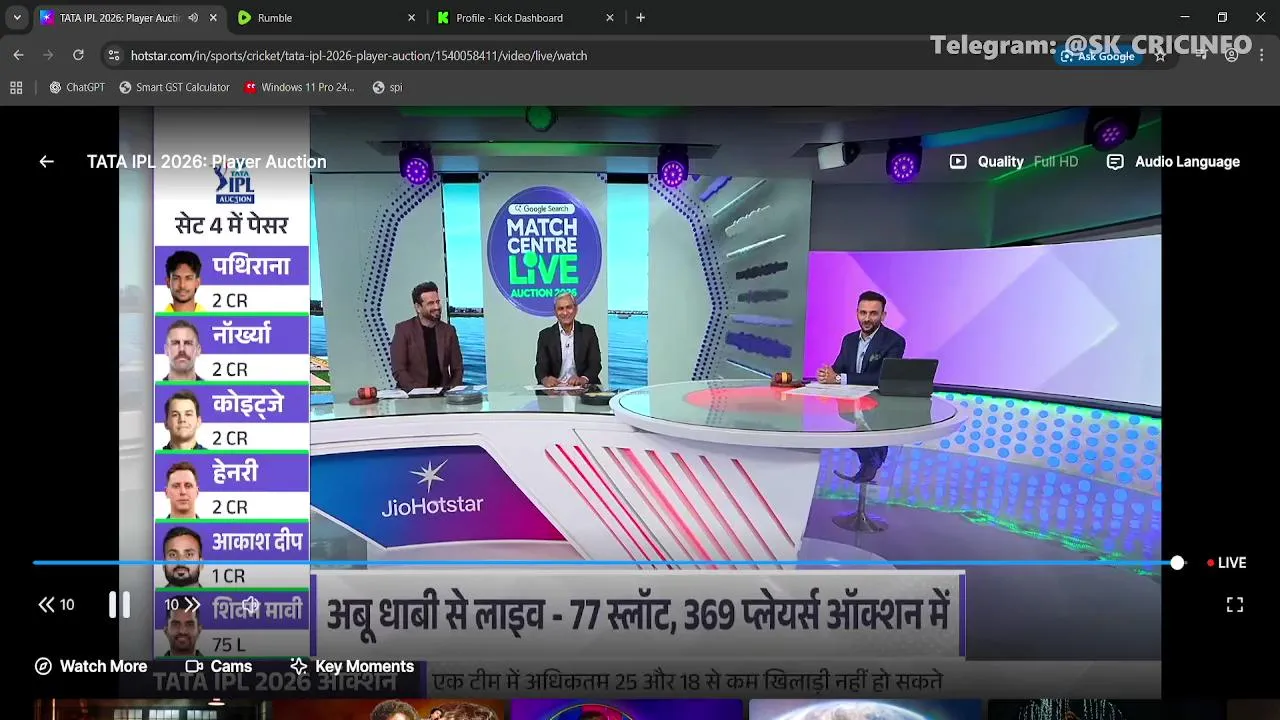
Task: Go forward in browser history
Action: 48,55
